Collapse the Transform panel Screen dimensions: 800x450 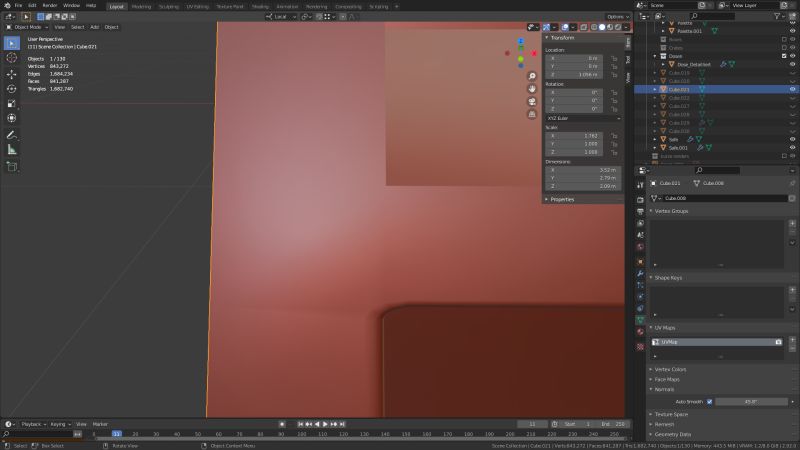pos(562,38)
